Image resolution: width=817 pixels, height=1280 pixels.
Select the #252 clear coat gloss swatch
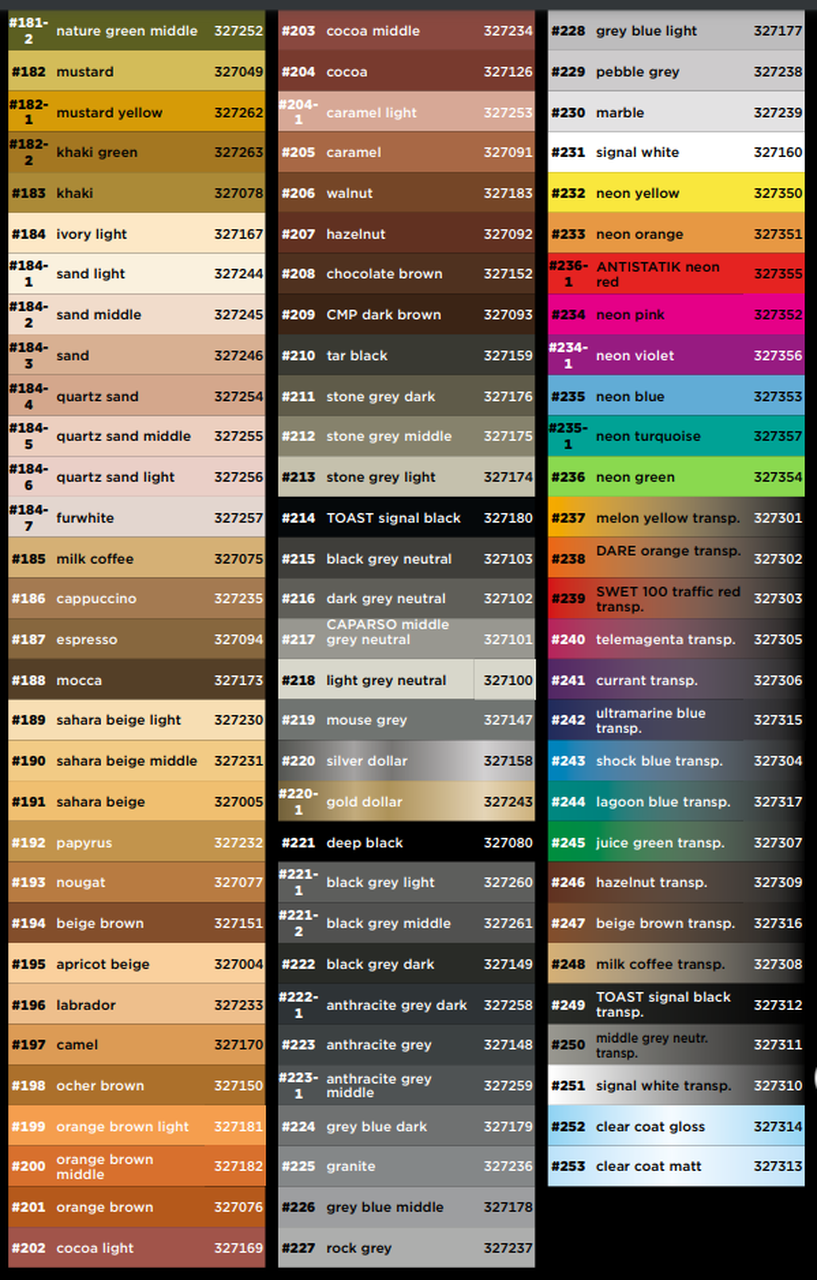[676, 1126]
